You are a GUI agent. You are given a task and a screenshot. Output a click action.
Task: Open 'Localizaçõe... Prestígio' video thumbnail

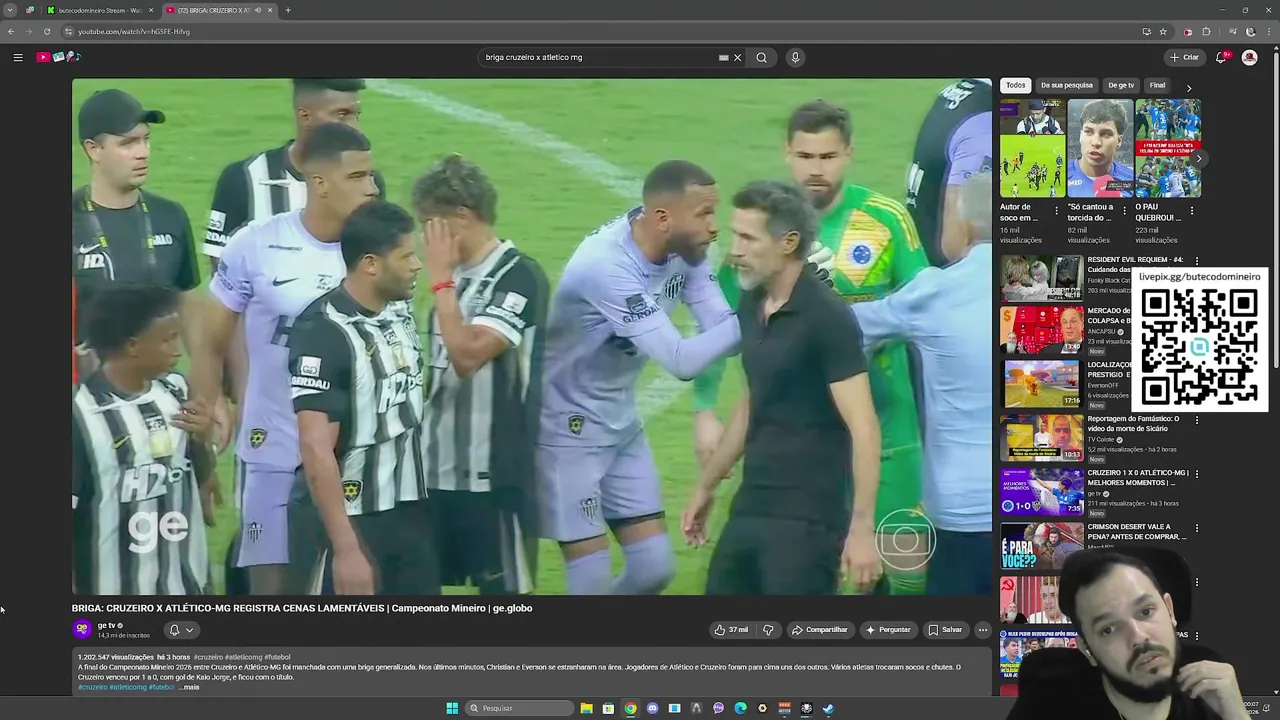[x=1041, y=384]
